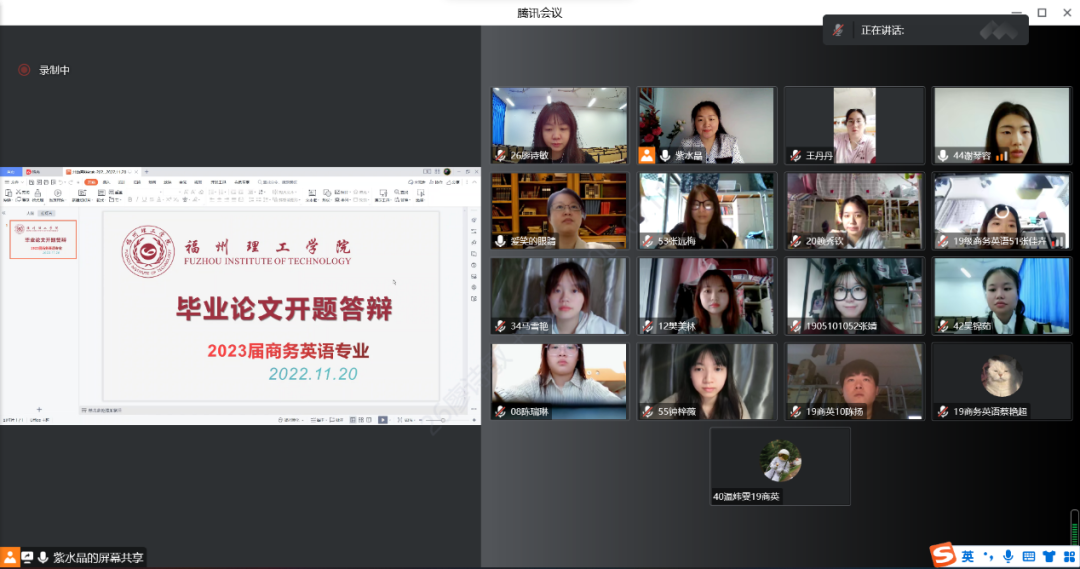Click muted mic icon in speaking banner
Image resolution: width=1080 pixels, height=569 pixels.
click(x=838, y=30)
